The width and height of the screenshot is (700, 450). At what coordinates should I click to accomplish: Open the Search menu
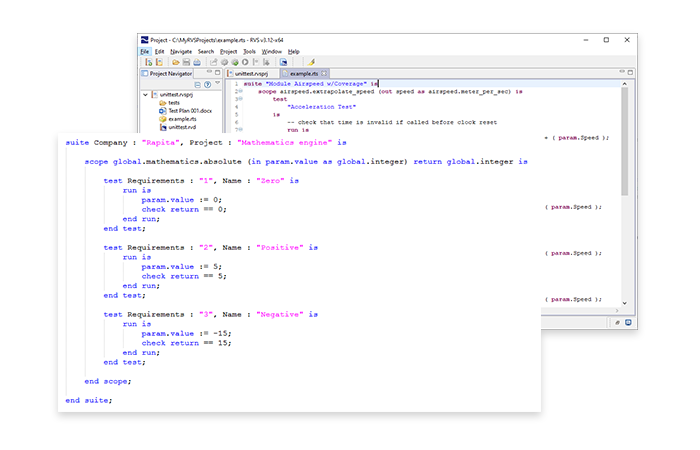[x=206, y=51]
